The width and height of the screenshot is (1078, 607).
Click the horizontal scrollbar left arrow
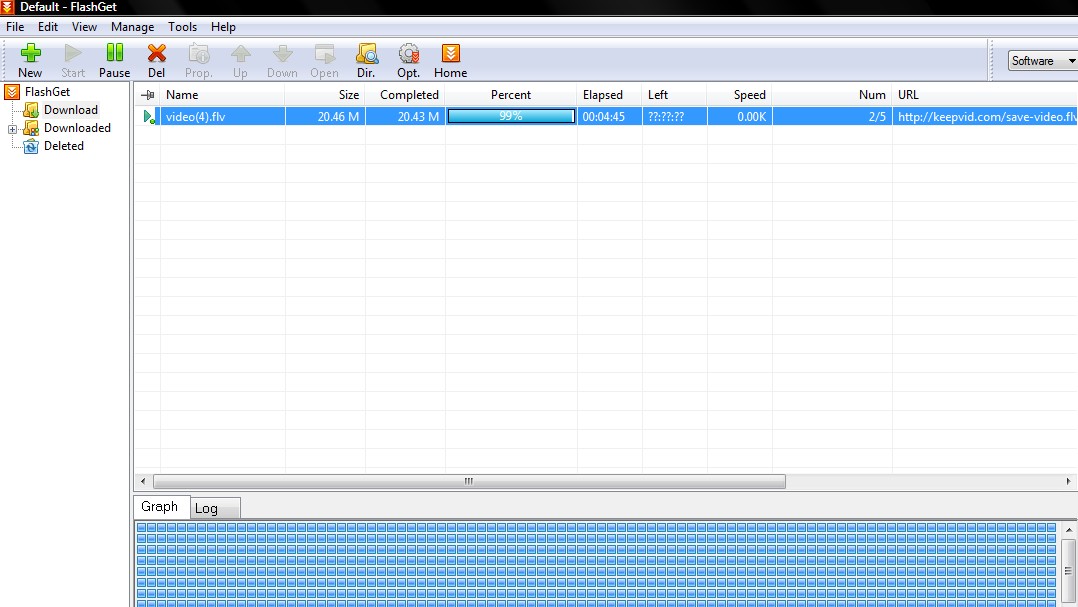[143, 481]
